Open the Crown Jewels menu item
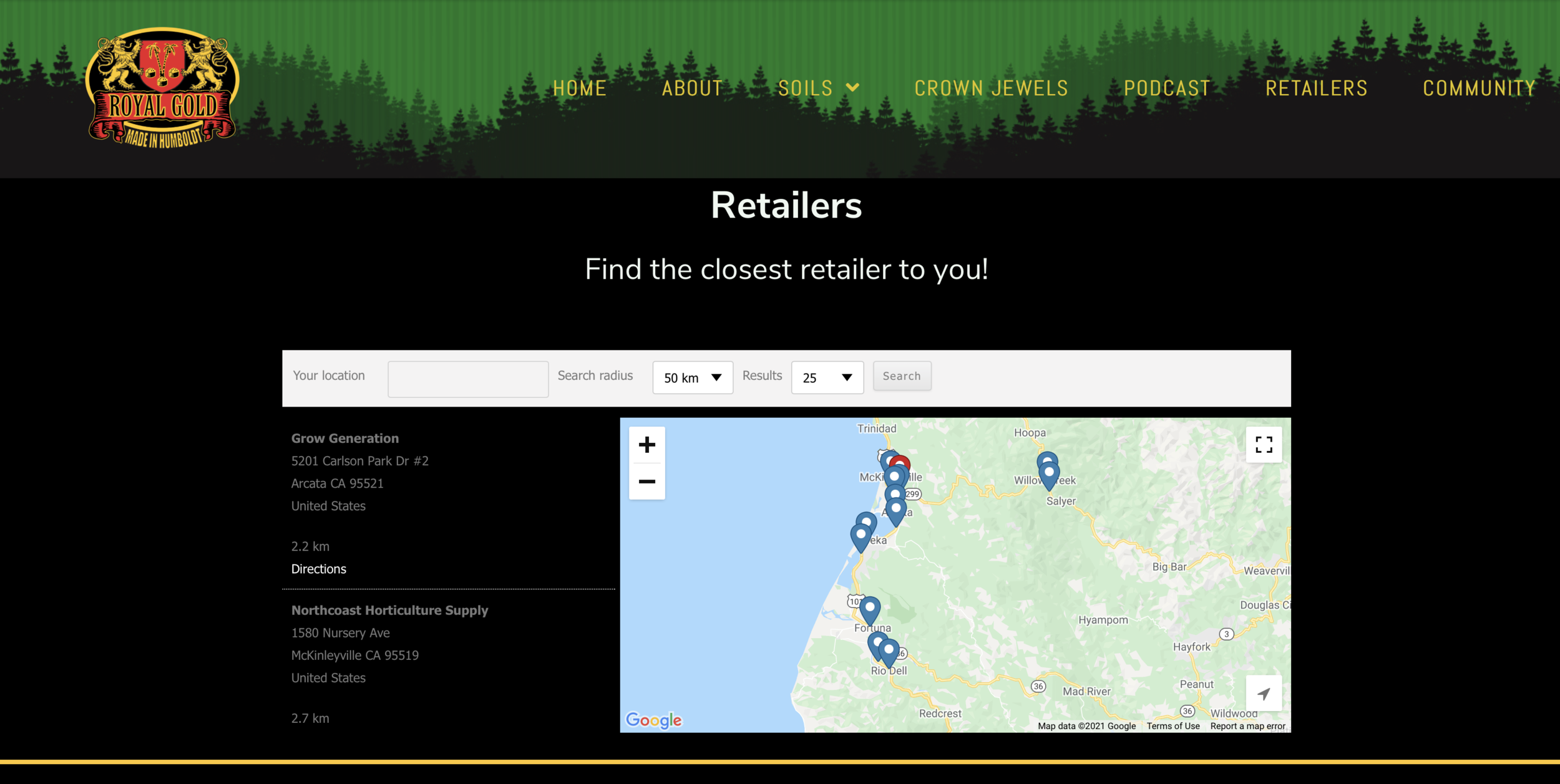 tap(991, 89)
